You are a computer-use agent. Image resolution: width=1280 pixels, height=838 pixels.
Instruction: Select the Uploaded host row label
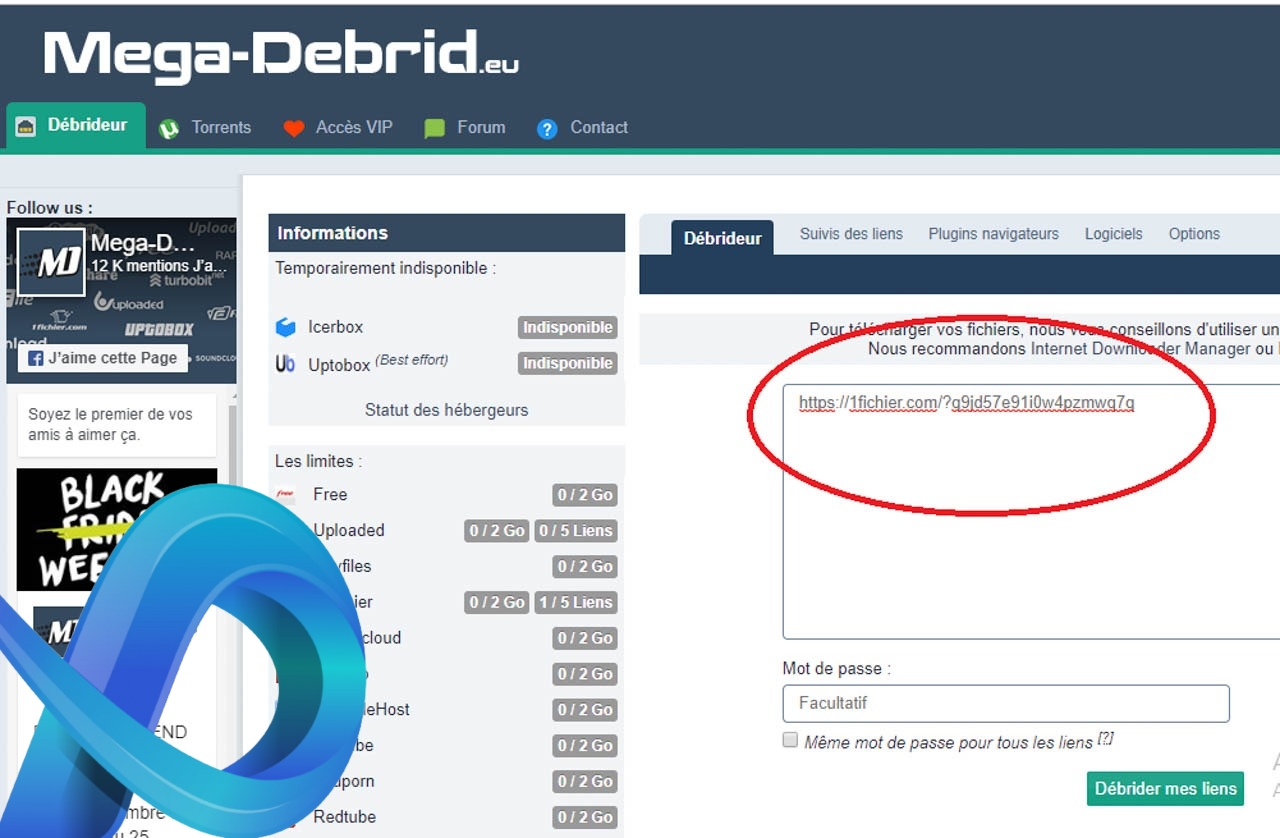point(349,530)
